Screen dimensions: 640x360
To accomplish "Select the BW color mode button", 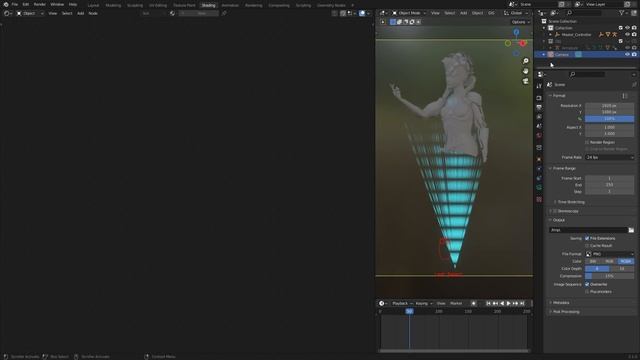I will [593, 261].
